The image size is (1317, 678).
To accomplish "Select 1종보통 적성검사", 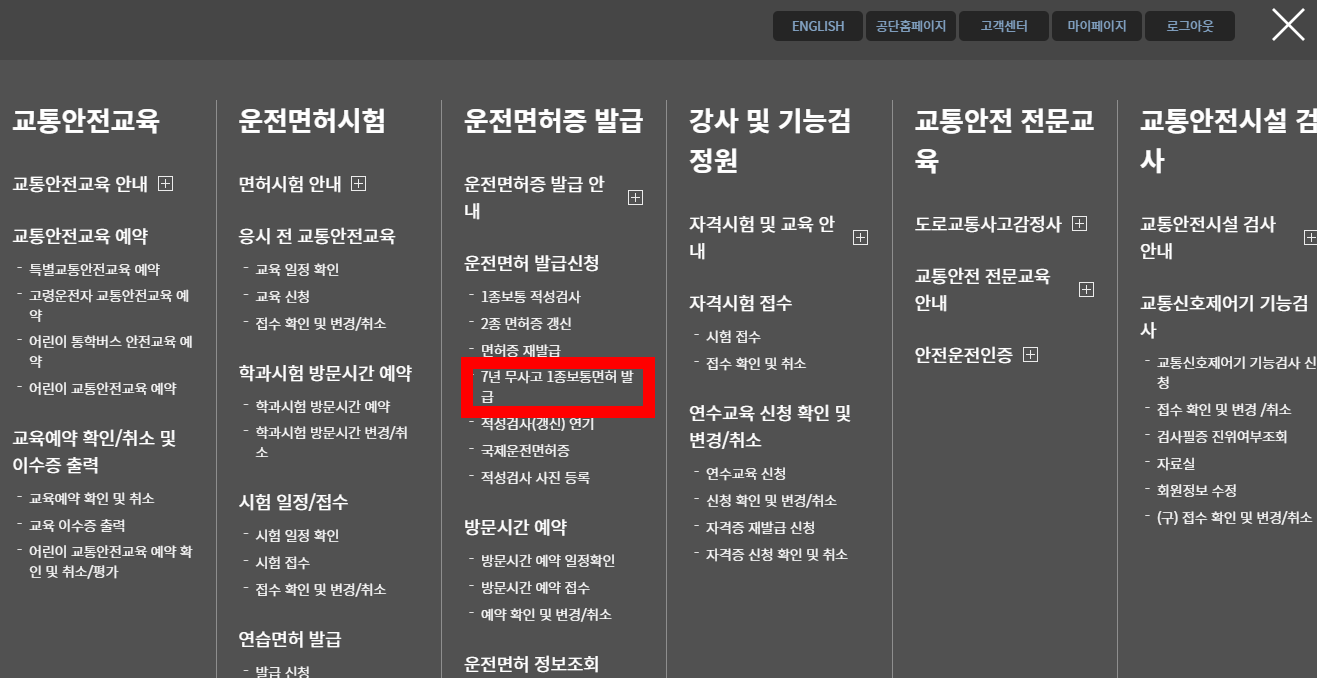I will [530, 297].
